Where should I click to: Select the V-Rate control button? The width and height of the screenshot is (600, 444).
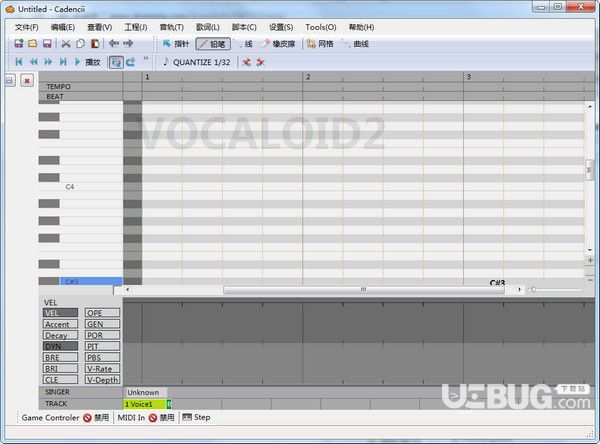point(102,369)
